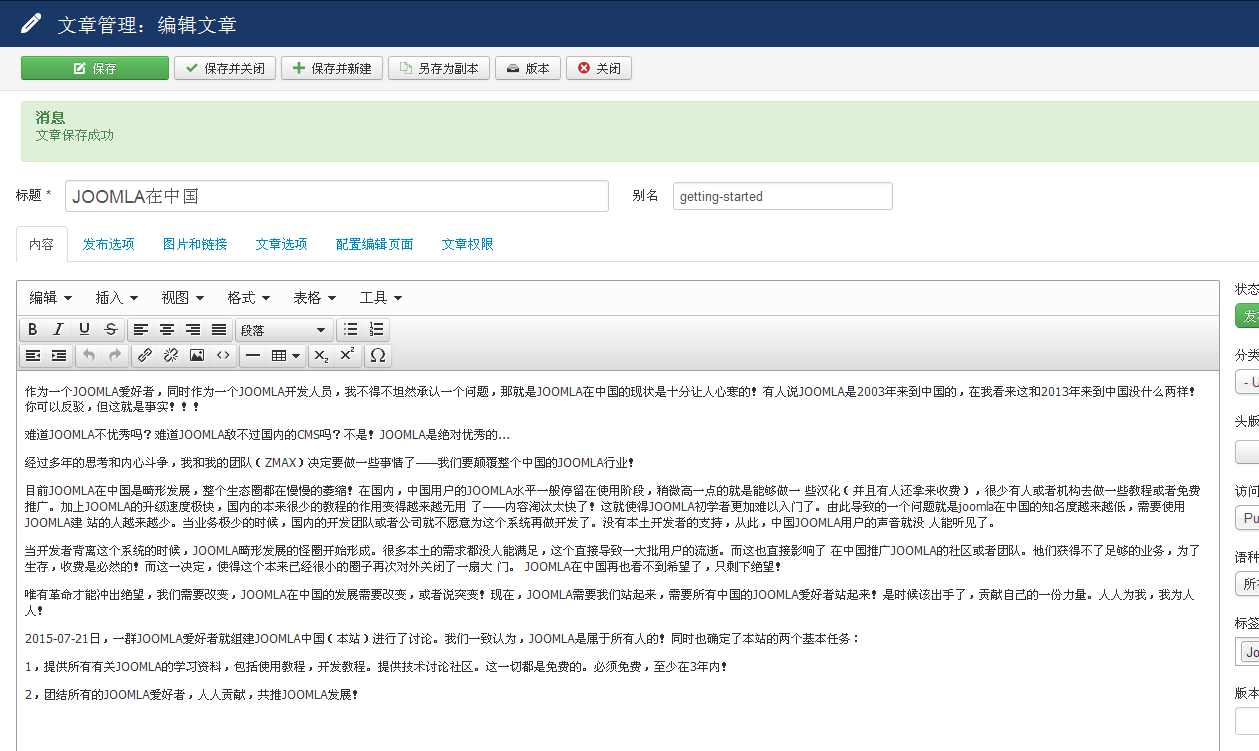Switch to the 发布选项 tab
Image resolution: width=1259 pixels, height=751 pixels.
pyautogui.click(x=109, y=244)
